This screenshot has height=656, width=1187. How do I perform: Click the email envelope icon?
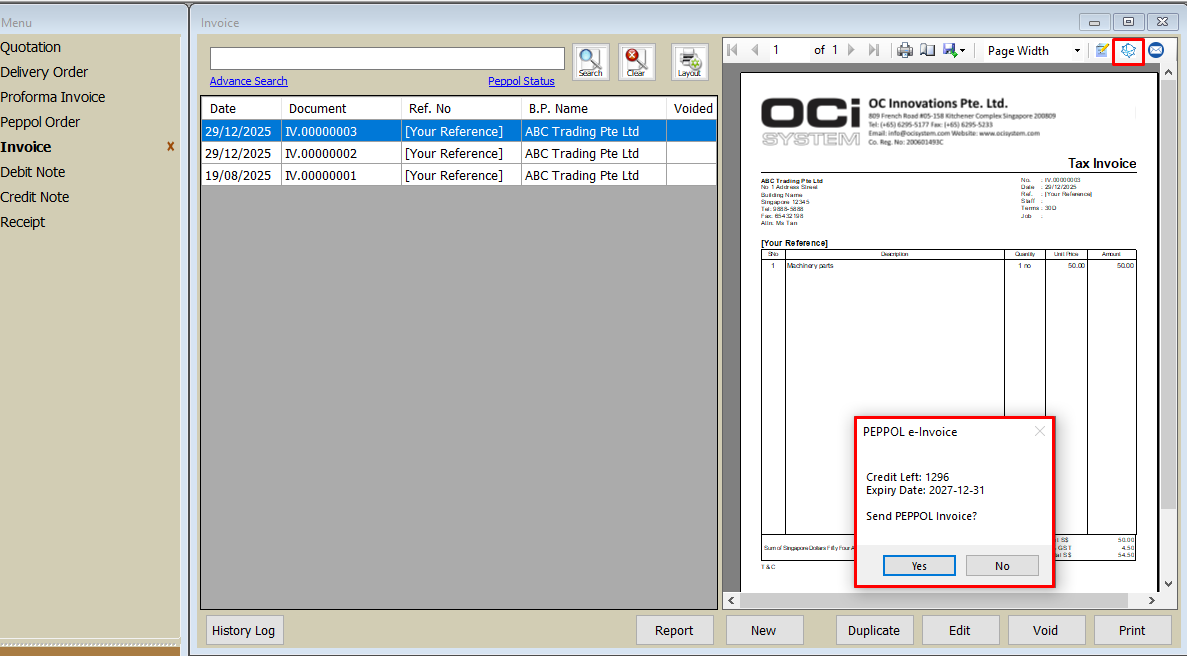tap(1155, 50)
